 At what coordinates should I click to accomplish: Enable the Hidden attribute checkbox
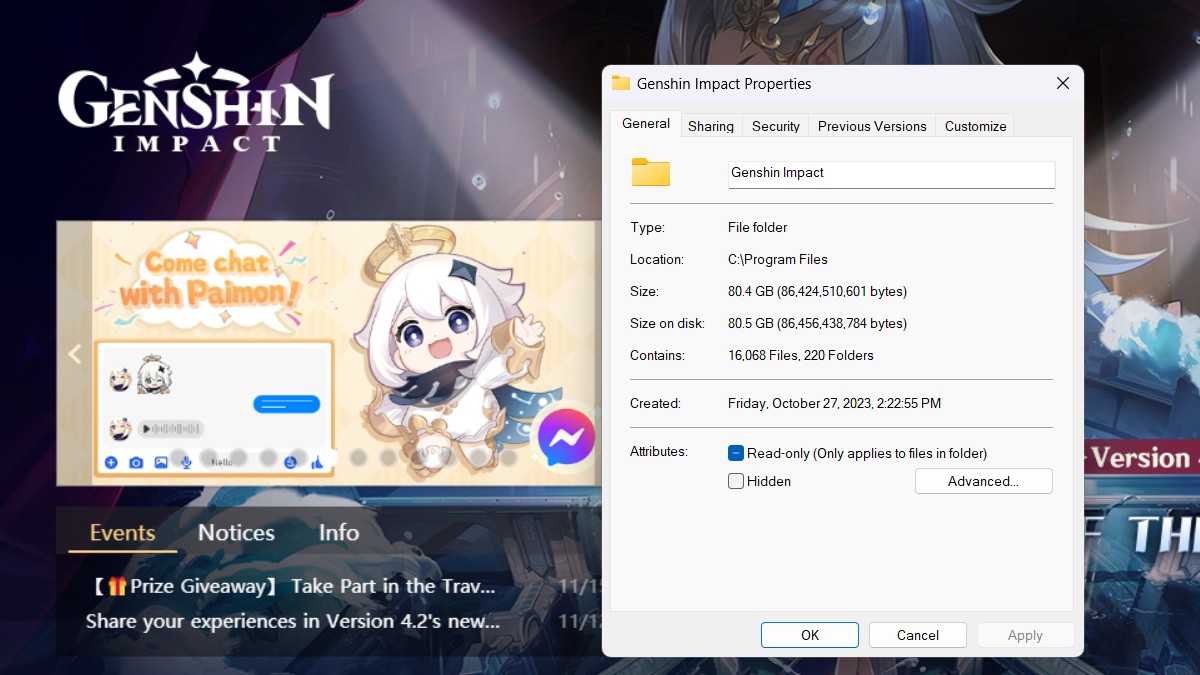[736, 481]
